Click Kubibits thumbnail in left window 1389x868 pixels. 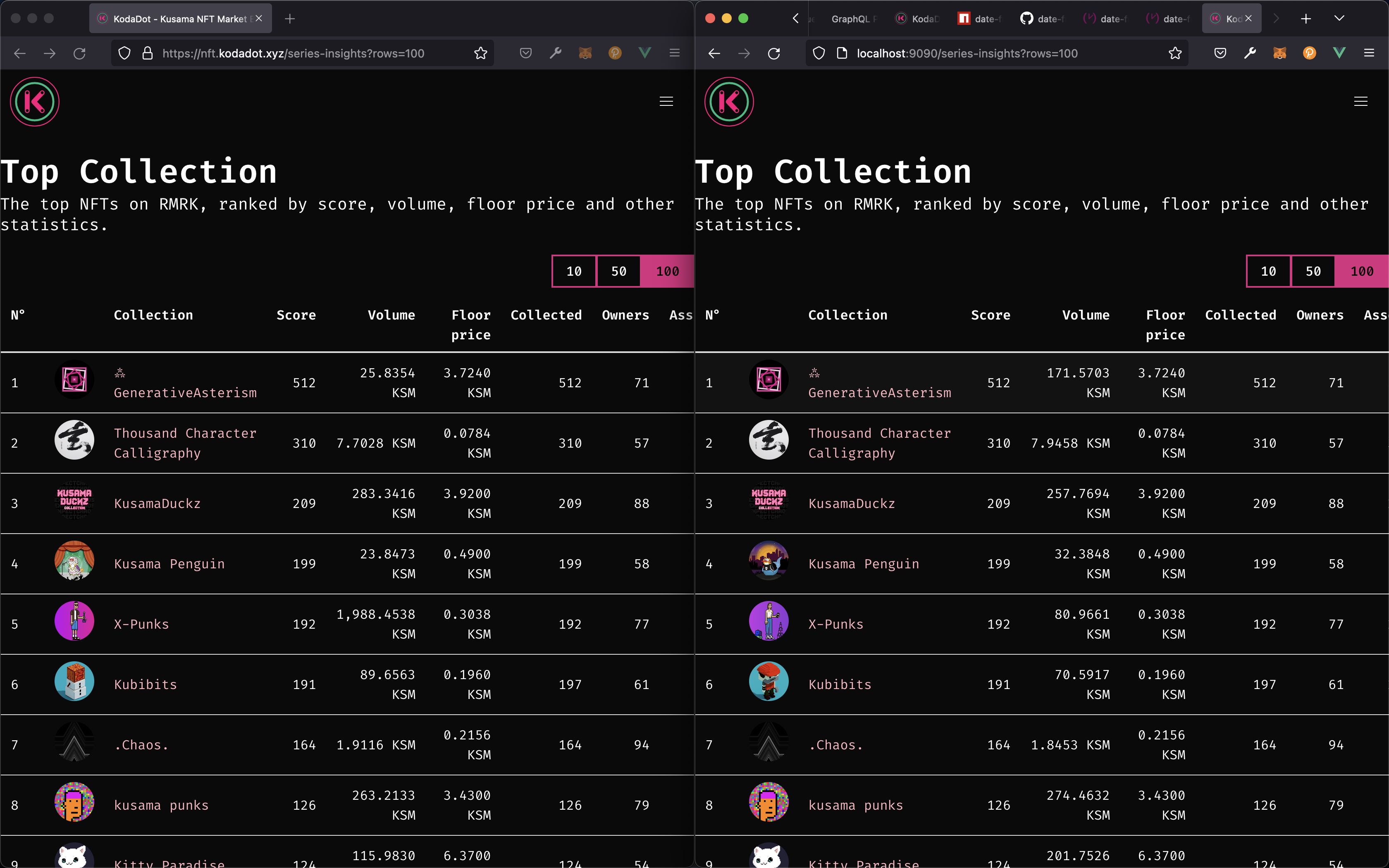pos(74,682)
